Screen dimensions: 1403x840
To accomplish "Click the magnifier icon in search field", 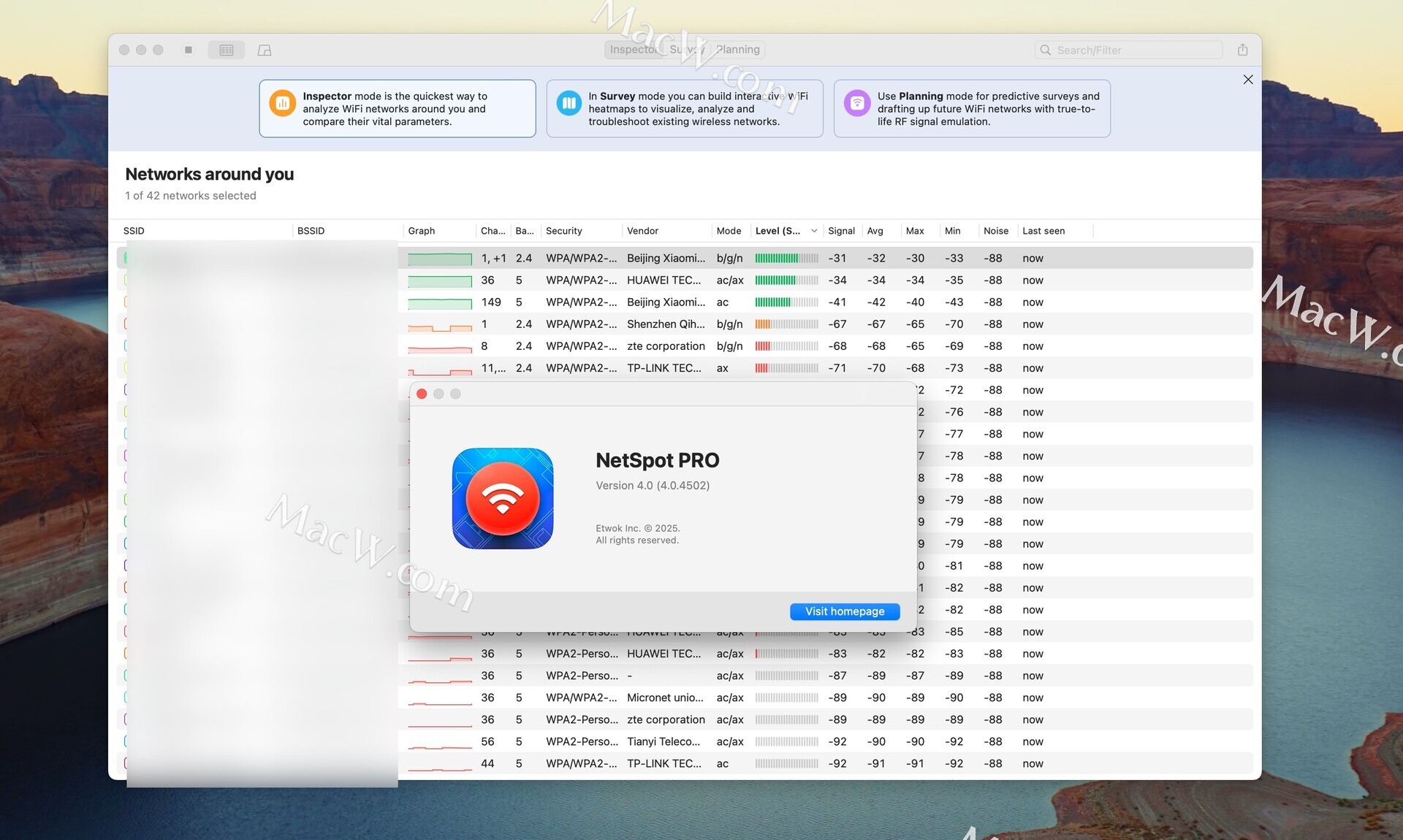I will (x=1046, y=50).
